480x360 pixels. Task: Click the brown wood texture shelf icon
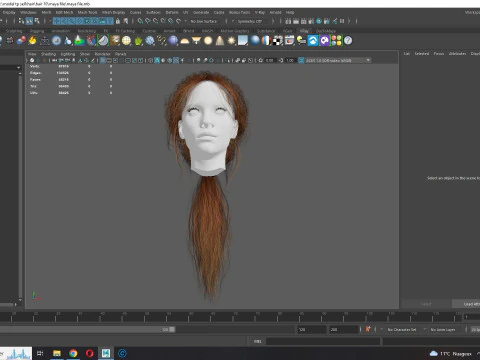click(115, 41)
